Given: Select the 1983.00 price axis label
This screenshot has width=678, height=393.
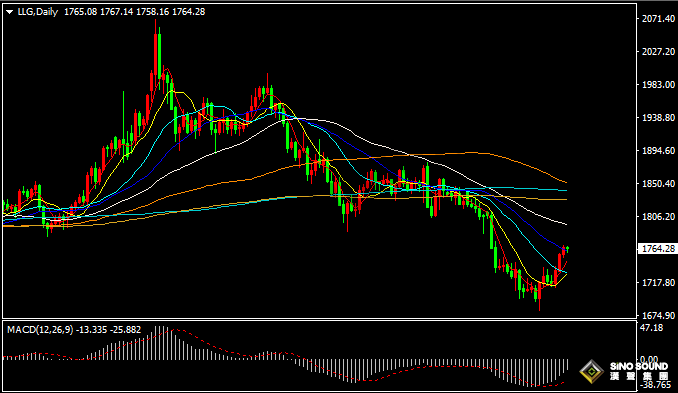Looking at the screenshot, I should click(659, 85).
